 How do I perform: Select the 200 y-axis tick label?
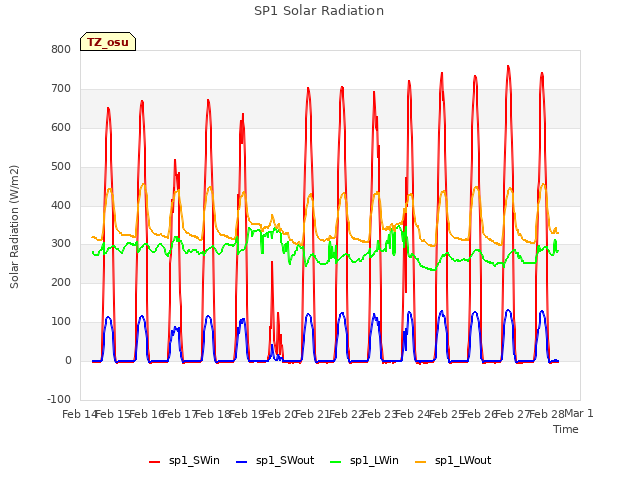pos(61,282)
